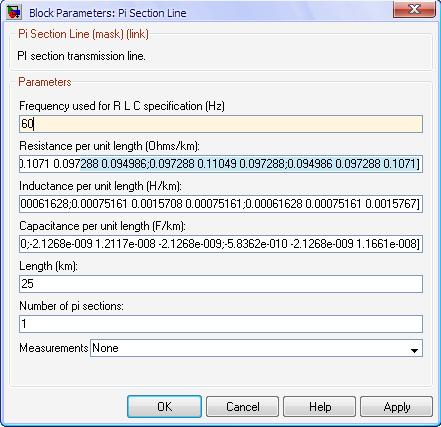
Task: Click the Capacitance per unit length field
Action: coord(221,244)
